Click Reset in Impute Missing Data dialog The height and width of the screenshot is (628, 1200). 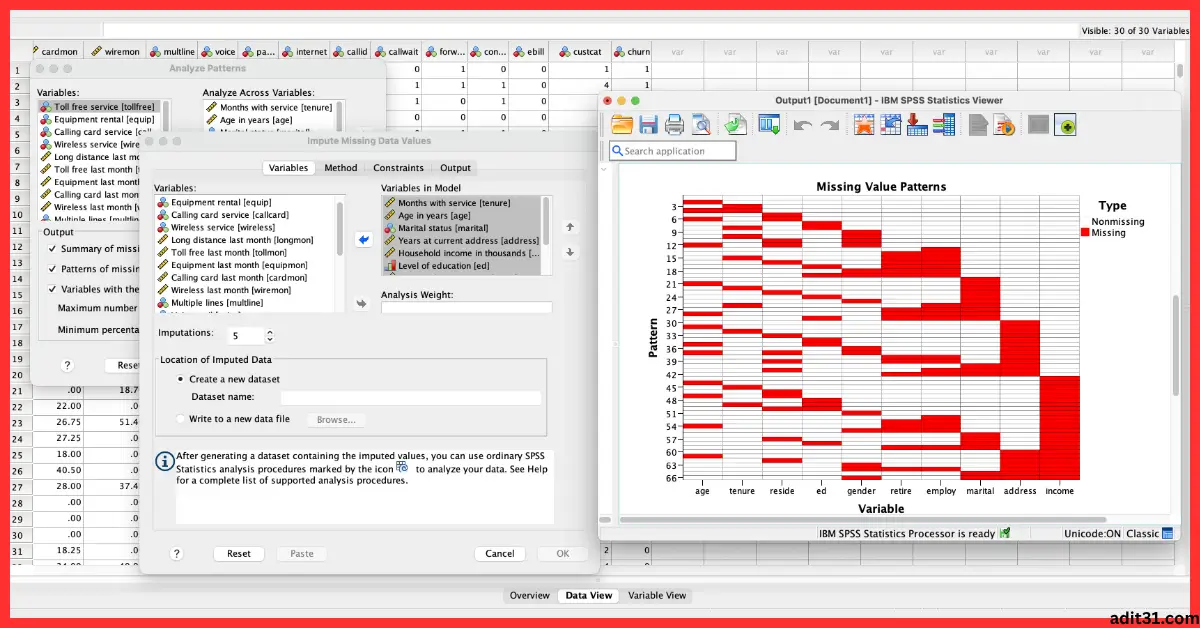coord(239,553)
